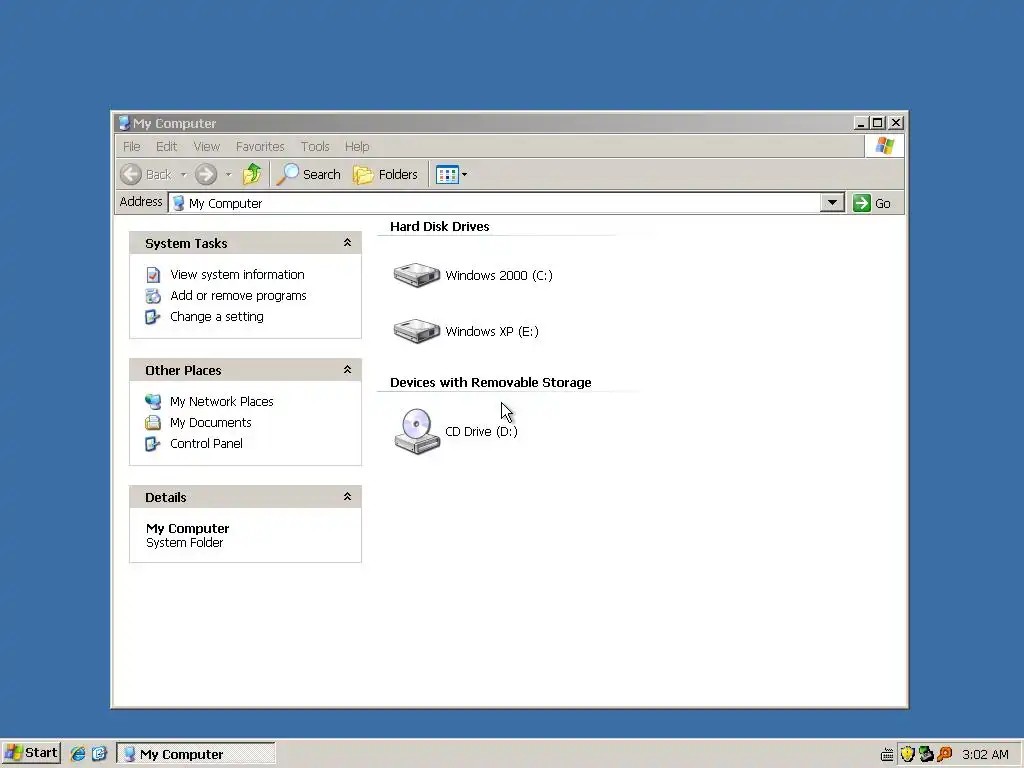1024x768 pixels.
Task: Open the Favorites menu
Action: 260,146
